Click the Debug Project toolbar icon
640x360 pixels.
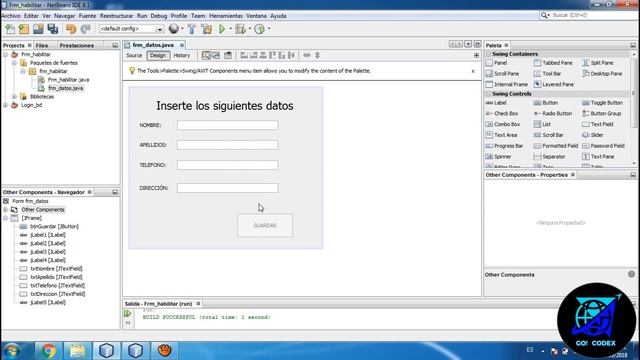pos(240,29)
